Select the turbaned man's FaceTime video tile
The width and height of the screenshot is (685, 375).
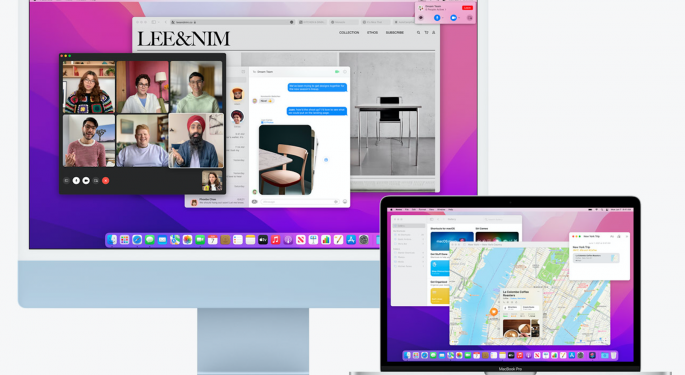pos(196,140)
